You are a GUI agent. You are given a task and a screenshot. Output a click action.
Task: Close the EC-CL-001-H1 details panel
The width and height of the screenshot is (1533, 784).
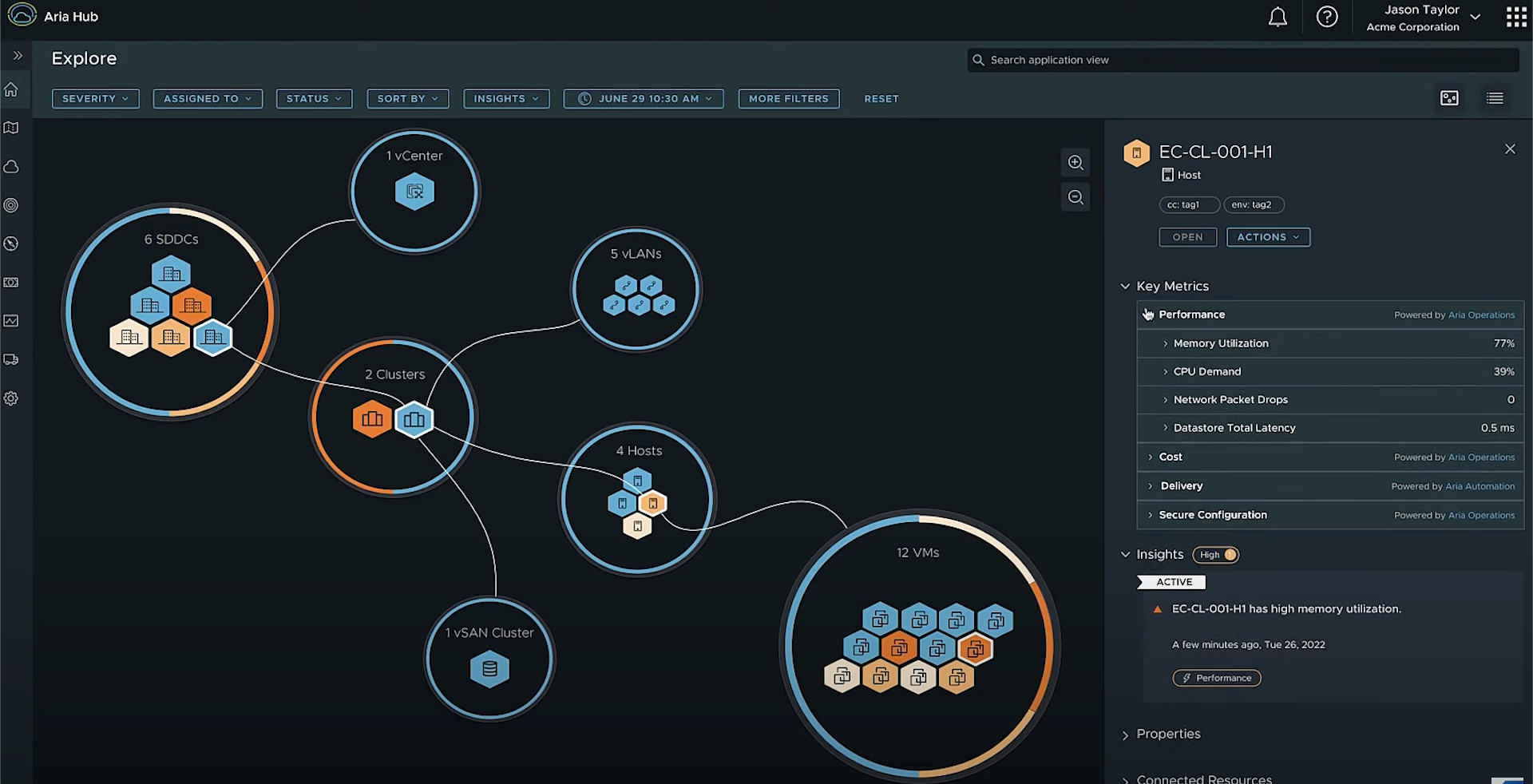pyautogui.click(x=1510, y=149)
